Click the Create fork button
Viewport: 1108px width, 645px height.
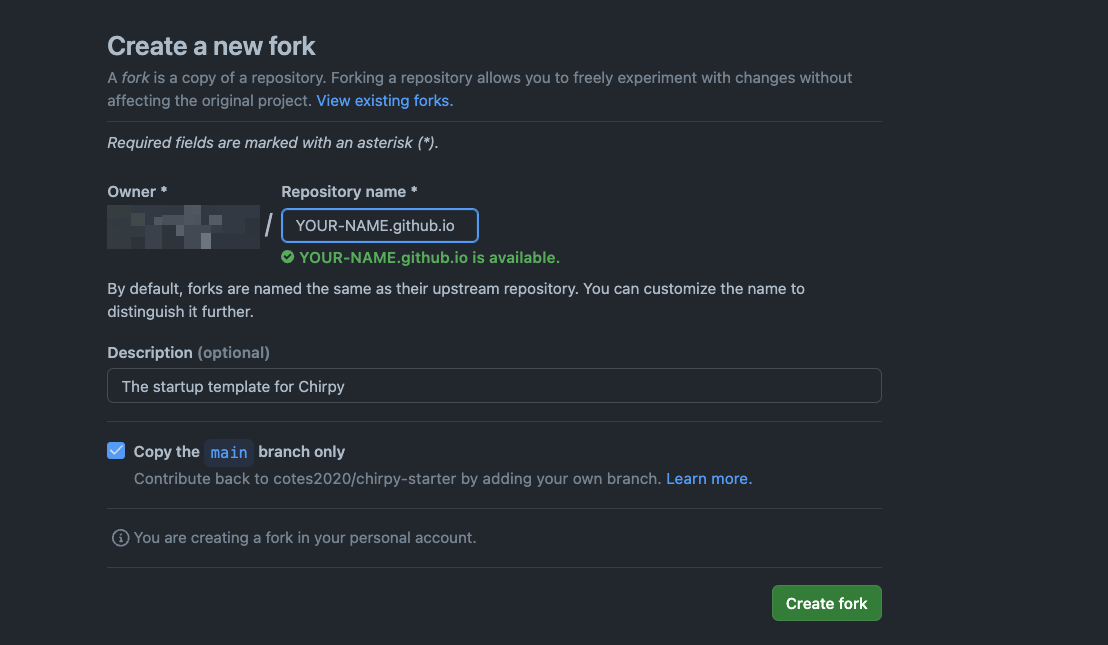click(x=826, y=603)
